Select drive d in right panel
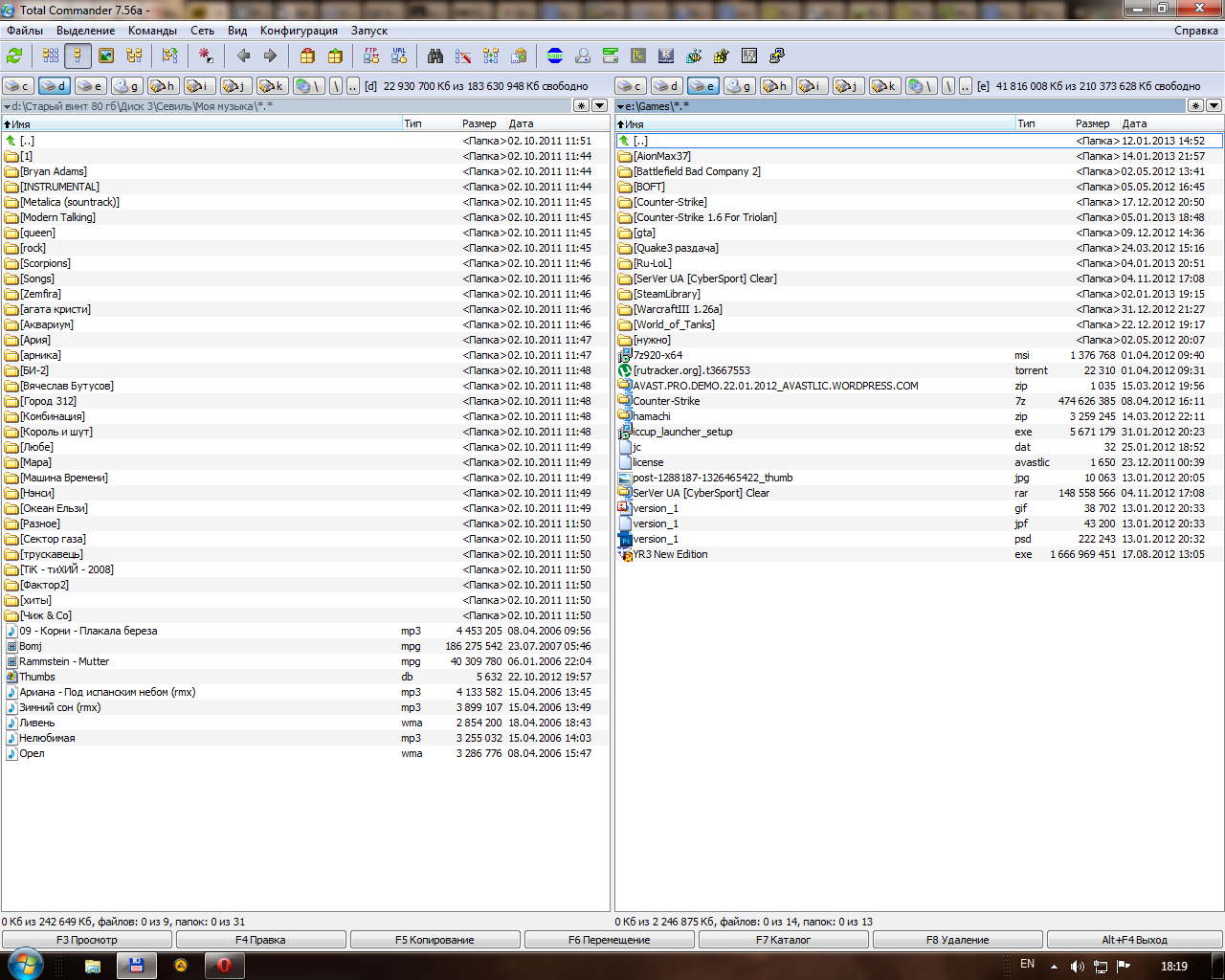The width and height of the screenshot is (1225, 980). click(x=666, y=86)
